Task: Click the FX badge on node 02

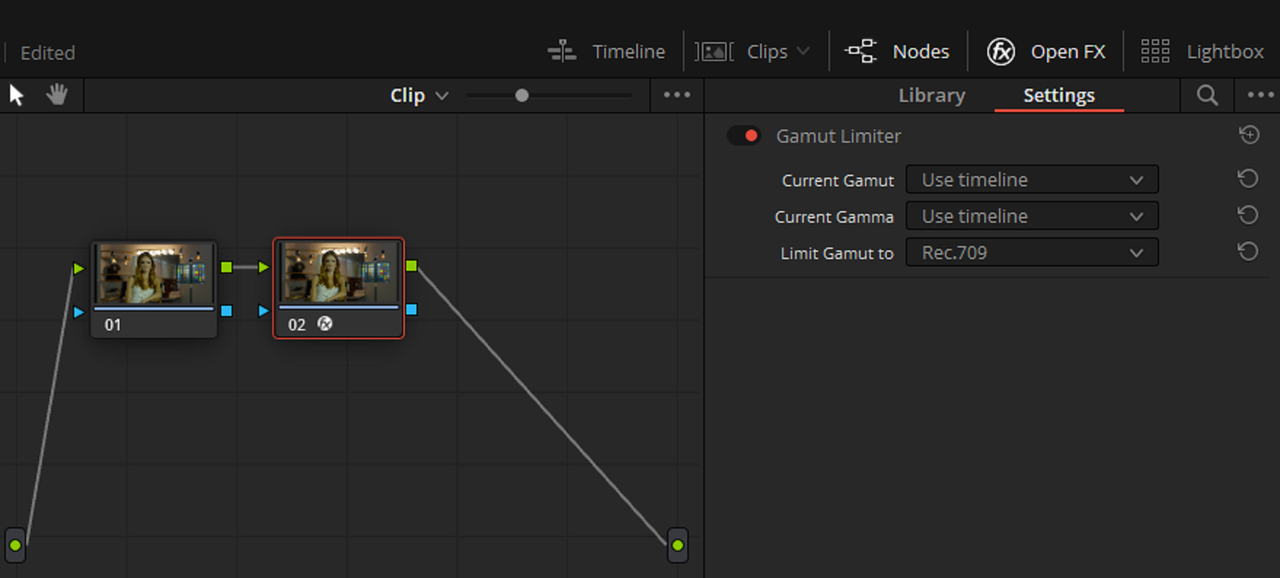Action: 324,324
